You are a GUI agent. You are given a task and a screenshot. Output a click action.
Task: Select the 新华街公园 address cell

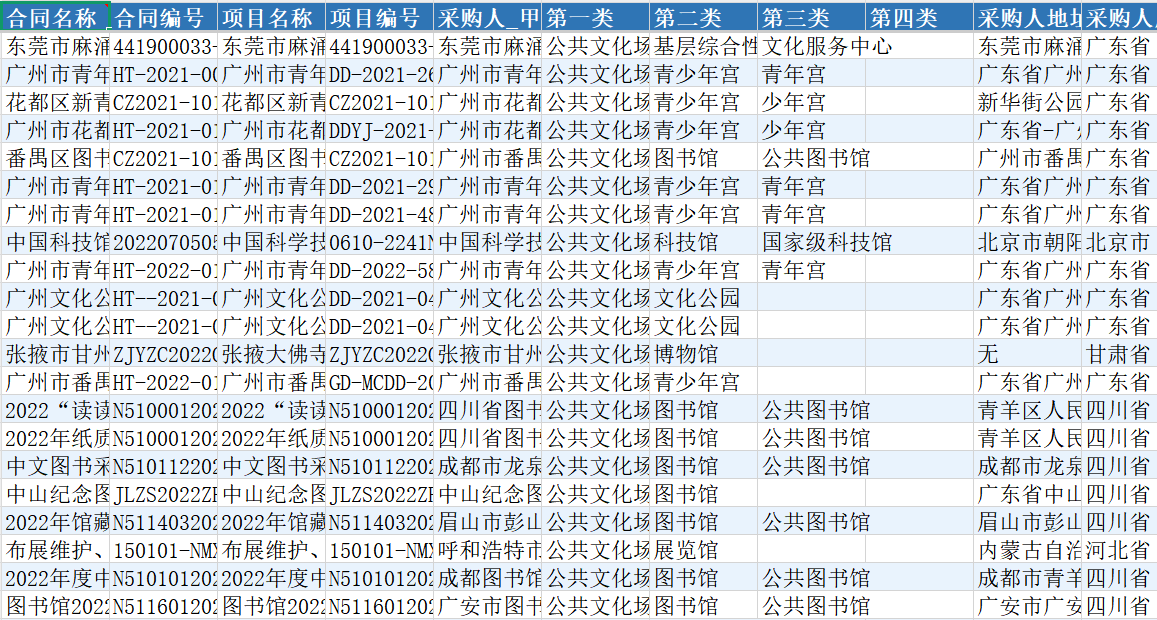pos(1027,102)
